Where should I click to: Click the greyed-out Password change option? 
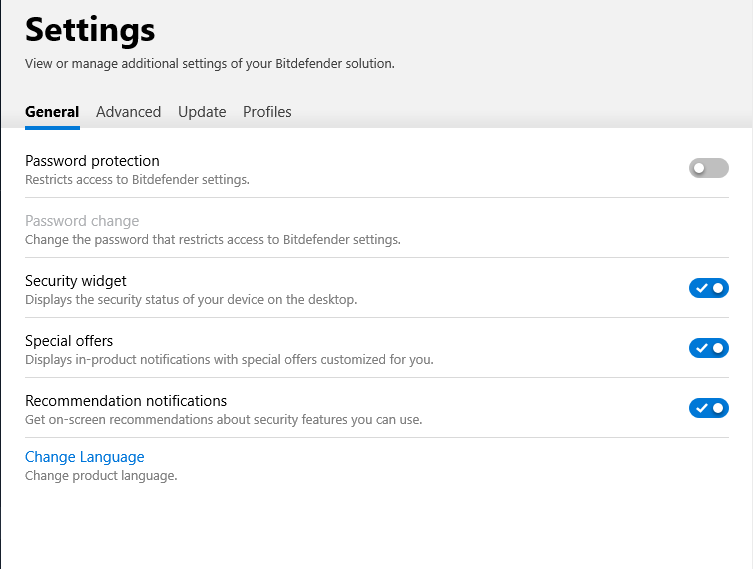point(82,221)
